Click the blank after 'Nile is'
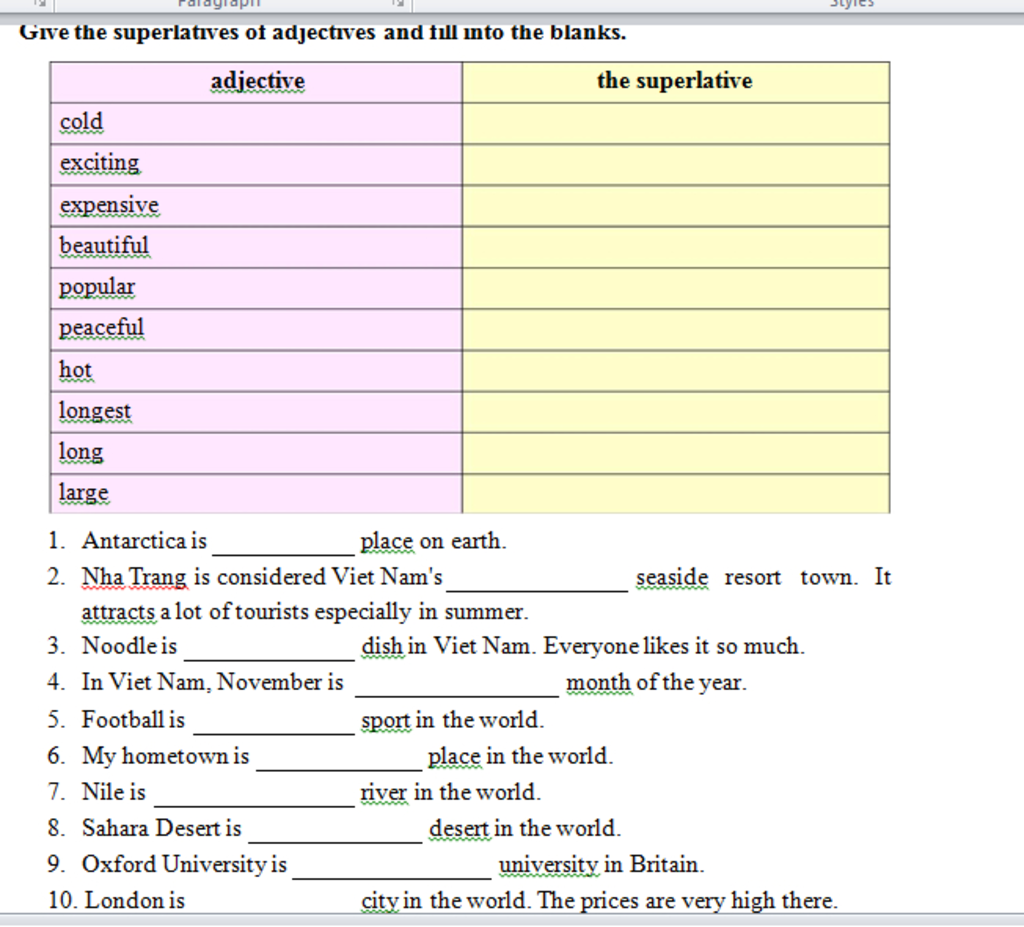 coord(254,796)
